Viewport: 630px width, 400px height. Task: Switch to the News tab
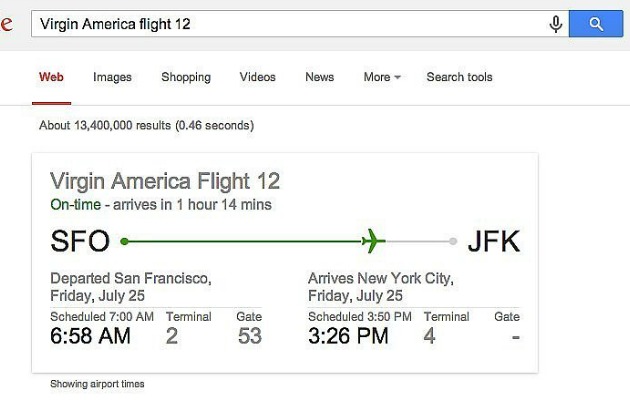click(320, 77)
